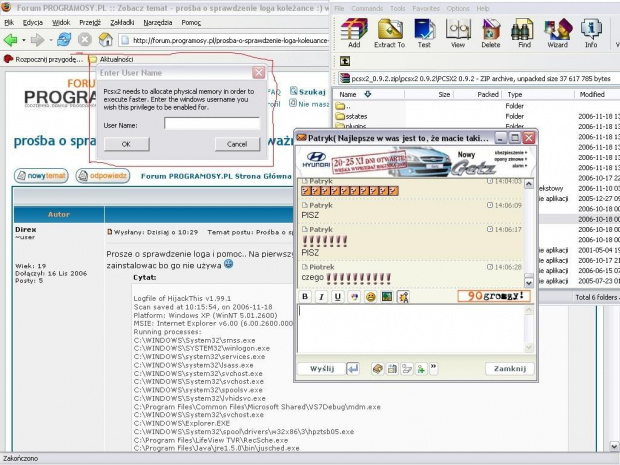Click nowy temat forum button

pyautogui.click(x=41, y=176)
